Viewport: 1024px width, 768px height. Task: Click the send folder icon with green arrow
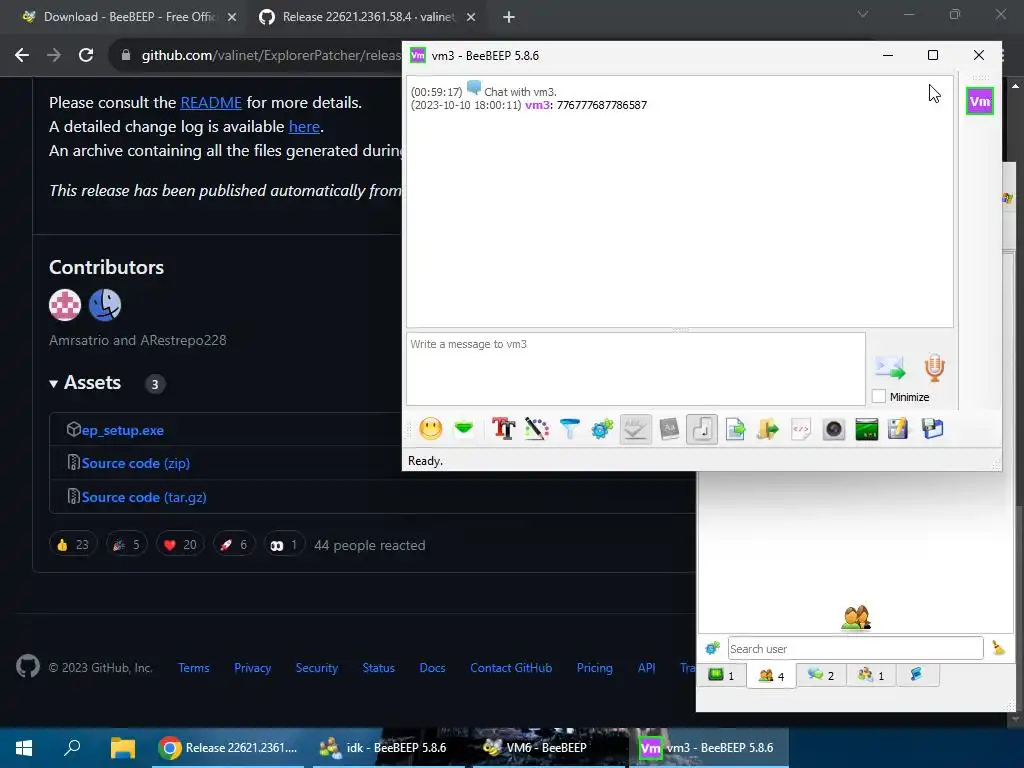pyautogui.click(x=768, y=429)
